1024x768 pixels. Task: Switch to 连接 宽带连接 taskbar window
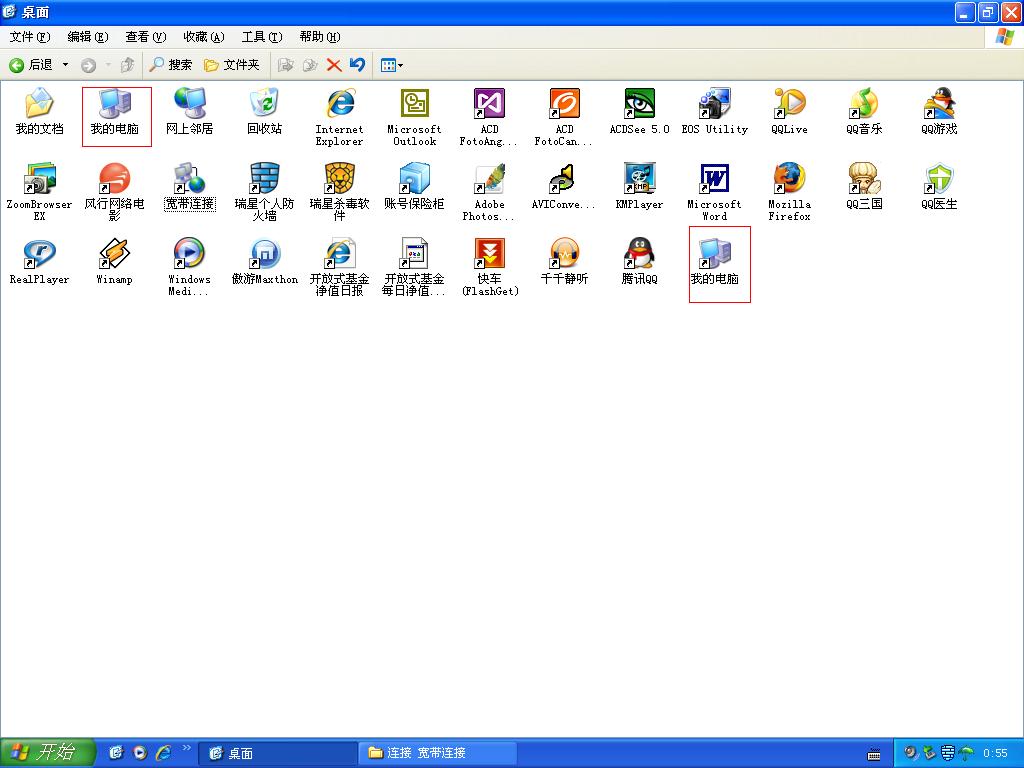pos(438,753)
